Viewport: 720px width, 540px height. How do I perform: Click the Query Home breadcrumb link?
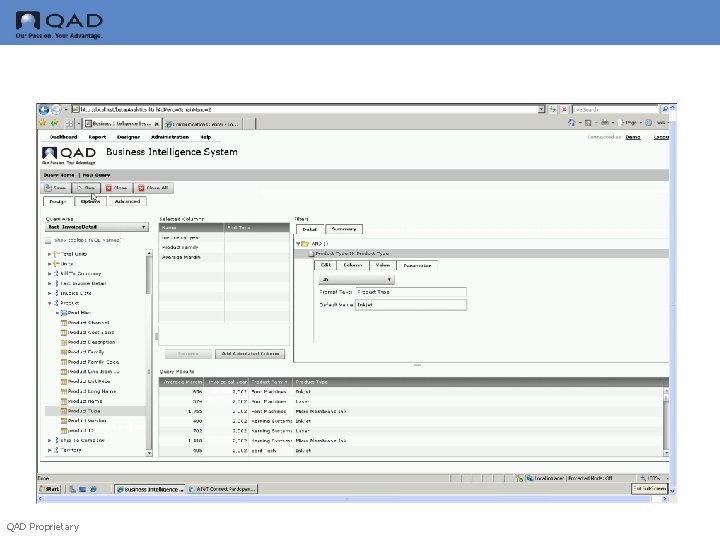(x=59, y=175)
